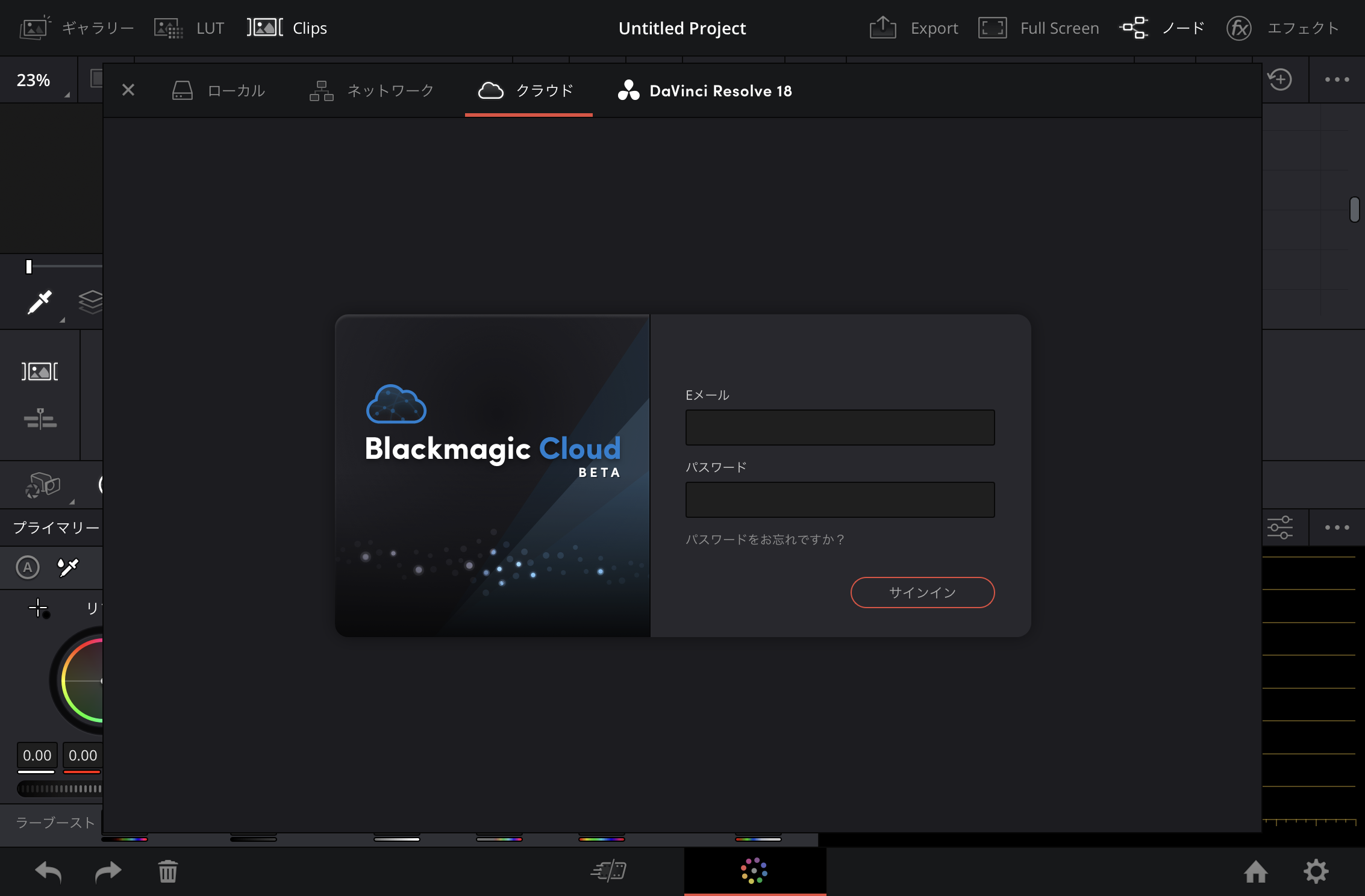Click inside the Eメール input field

tap(839, 428)
